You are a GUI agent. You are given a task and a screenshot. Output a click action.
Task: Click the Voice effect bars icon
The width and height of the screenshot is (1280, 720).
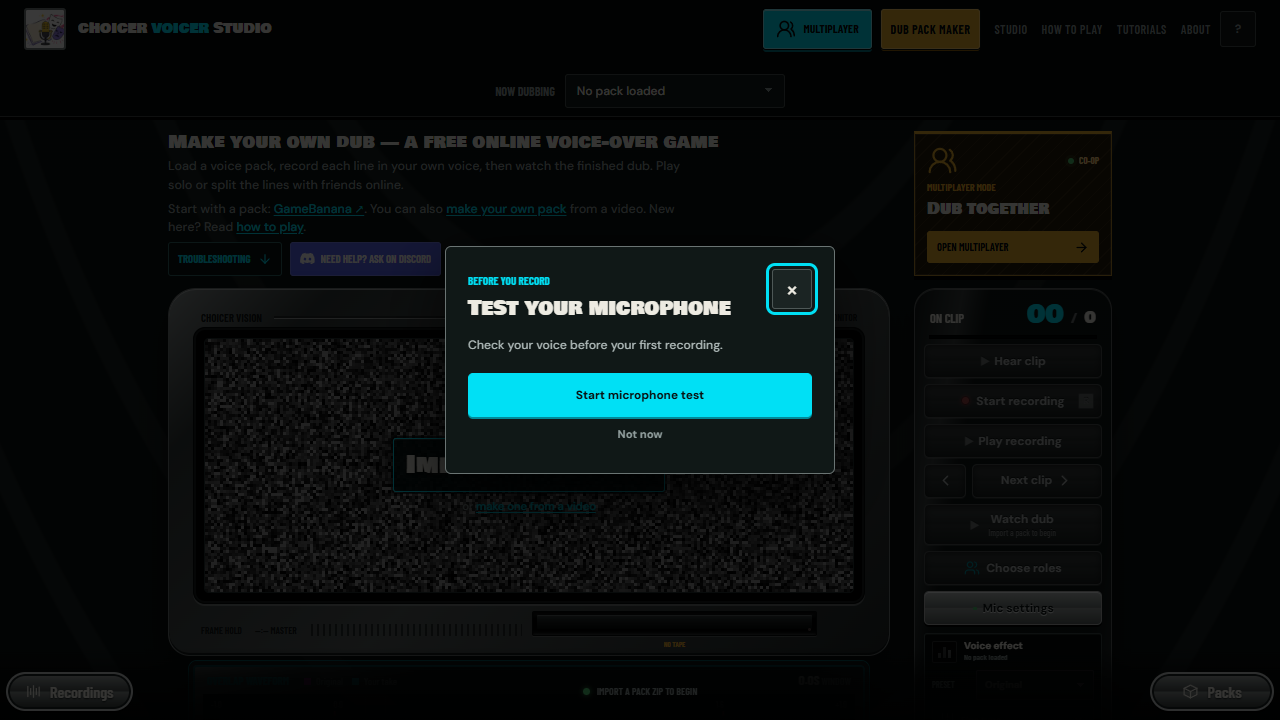tap(944, 651)
